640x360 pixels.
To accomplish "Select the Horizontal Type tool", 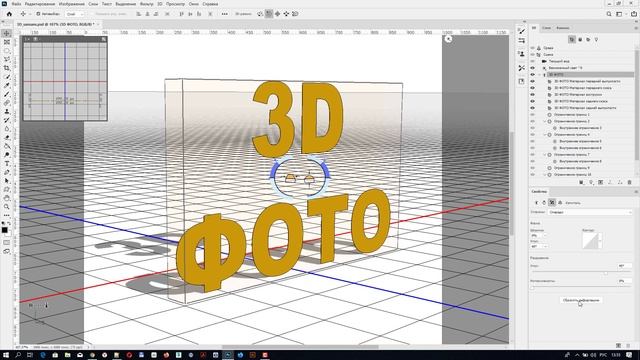I will 7,163.
